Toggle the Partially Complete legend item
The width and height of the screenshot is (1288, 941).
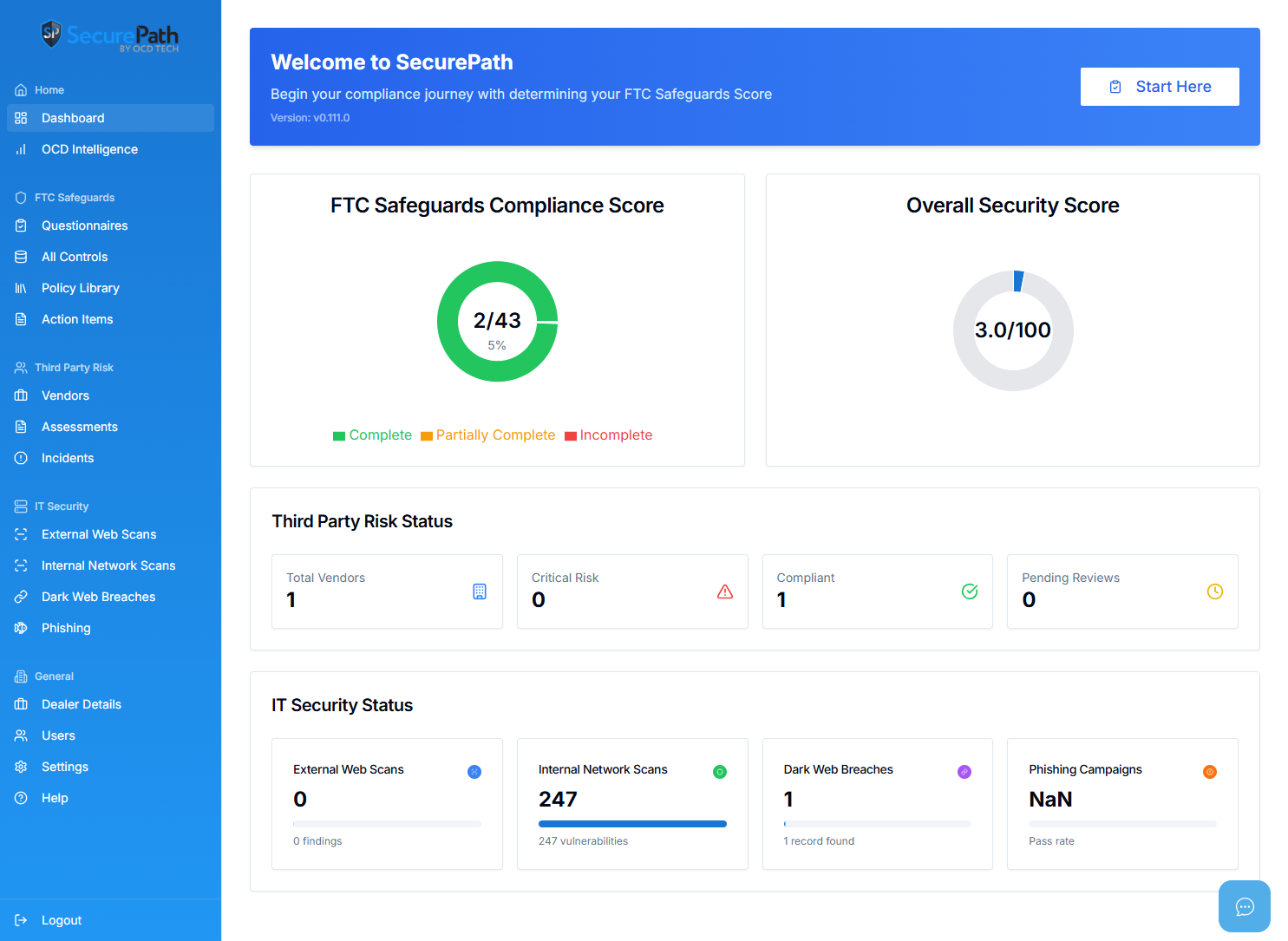coord(487,435)
